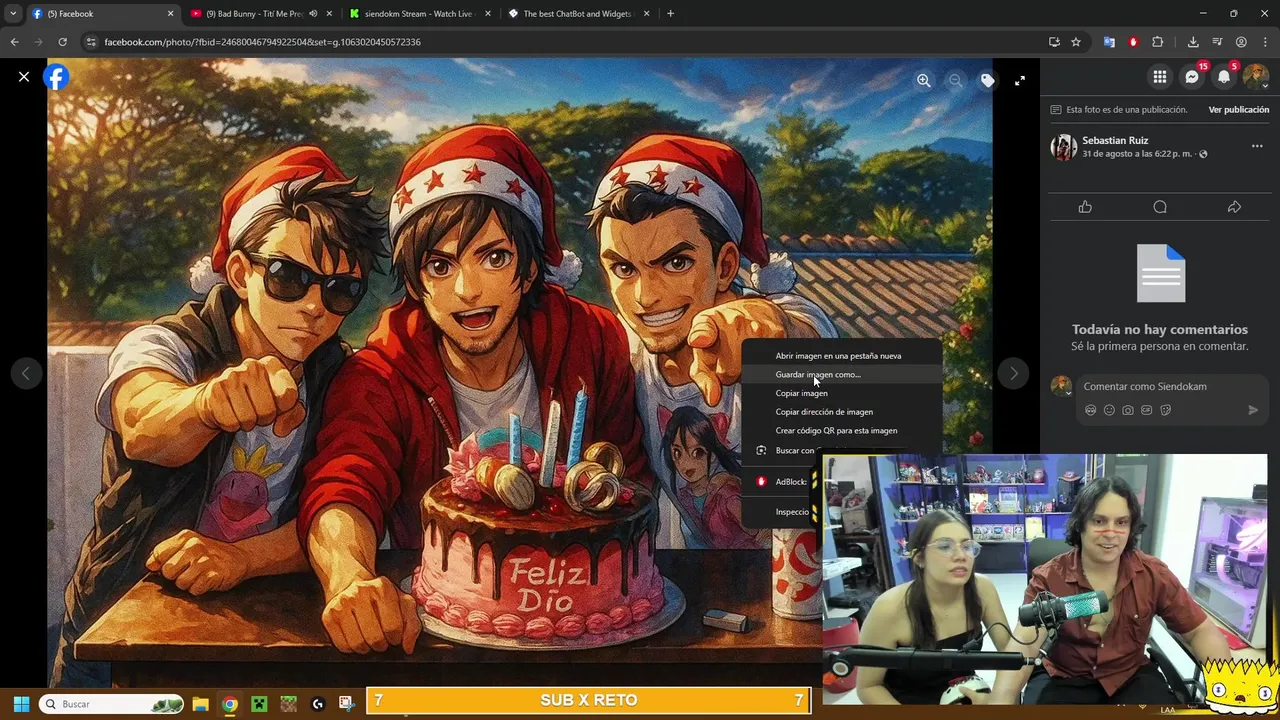Click the post date 31 de agosto
1280x720 pixels.
click(x=1137, y=154)
